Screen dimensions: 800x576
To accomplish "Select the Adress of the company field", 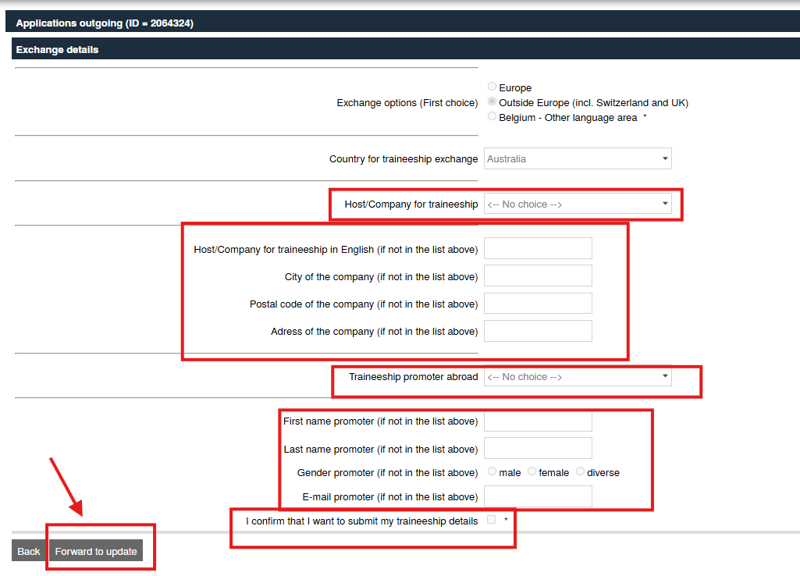I will click(x=538, y=331).
